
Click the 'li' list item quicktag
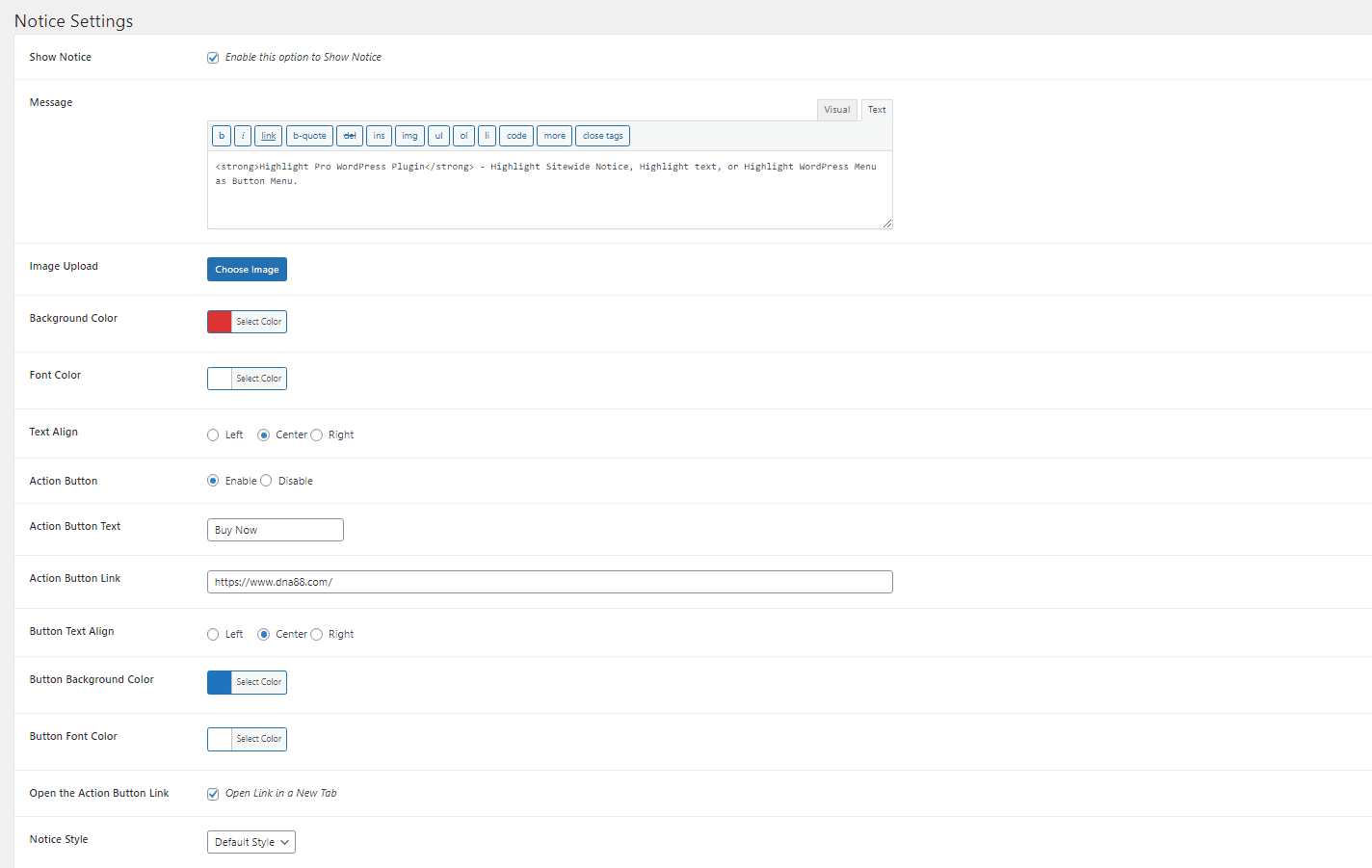(487, 136)
